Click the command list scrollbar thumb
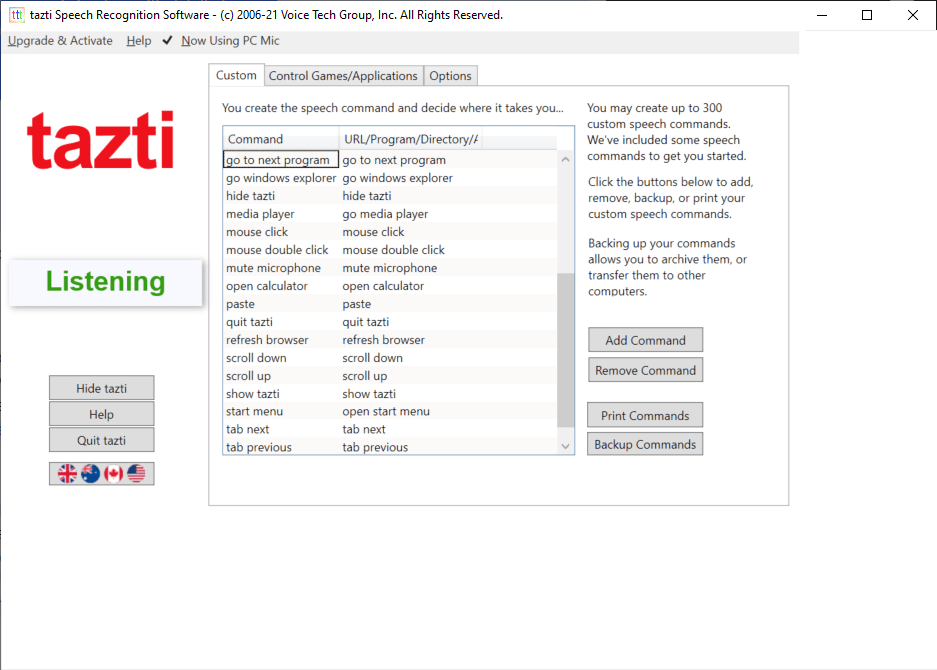 (565, 350)
